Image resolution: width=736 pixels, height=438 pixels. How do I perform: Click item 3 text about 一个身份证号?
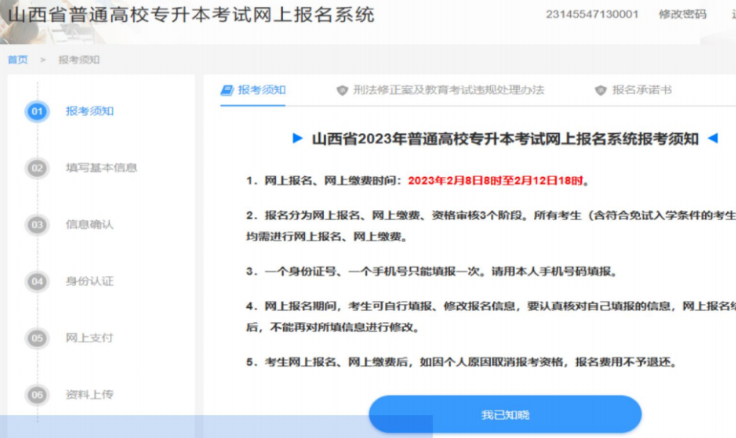coord(431,272)
